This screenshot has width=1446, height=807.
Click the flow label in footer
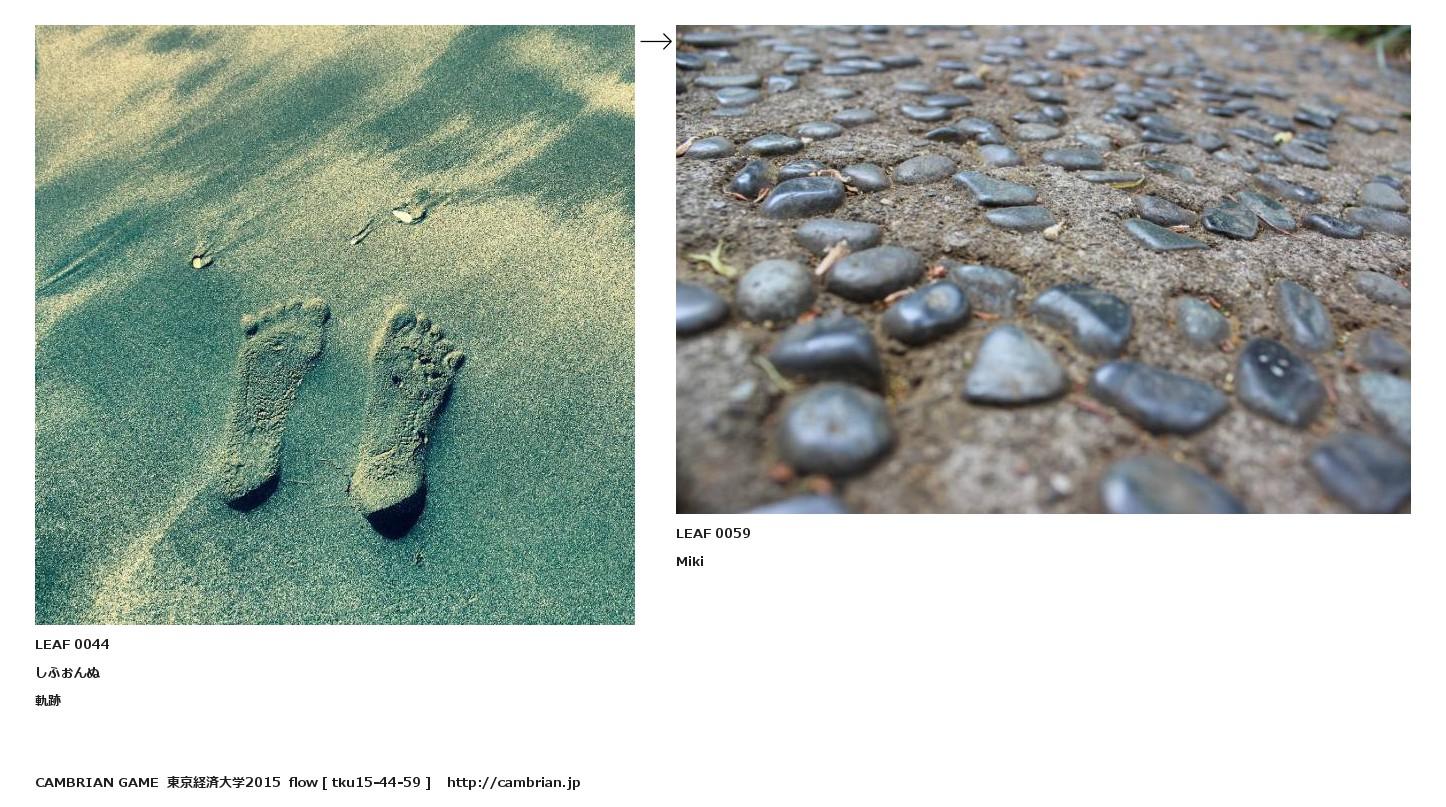pos(303,783)
